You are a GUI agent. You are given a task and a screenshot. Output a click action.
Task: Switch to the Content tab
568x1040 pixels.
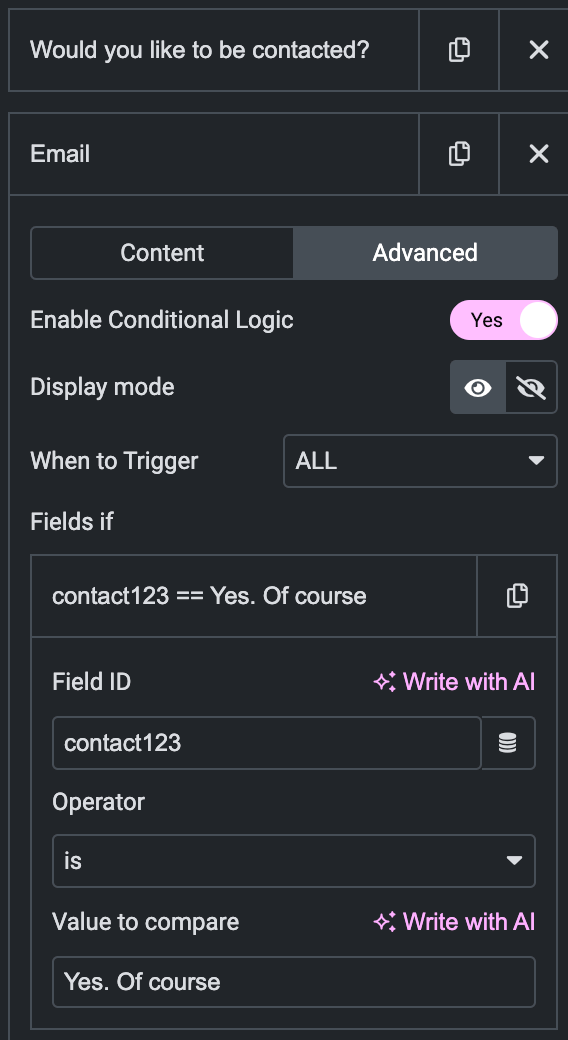[162, 253]
